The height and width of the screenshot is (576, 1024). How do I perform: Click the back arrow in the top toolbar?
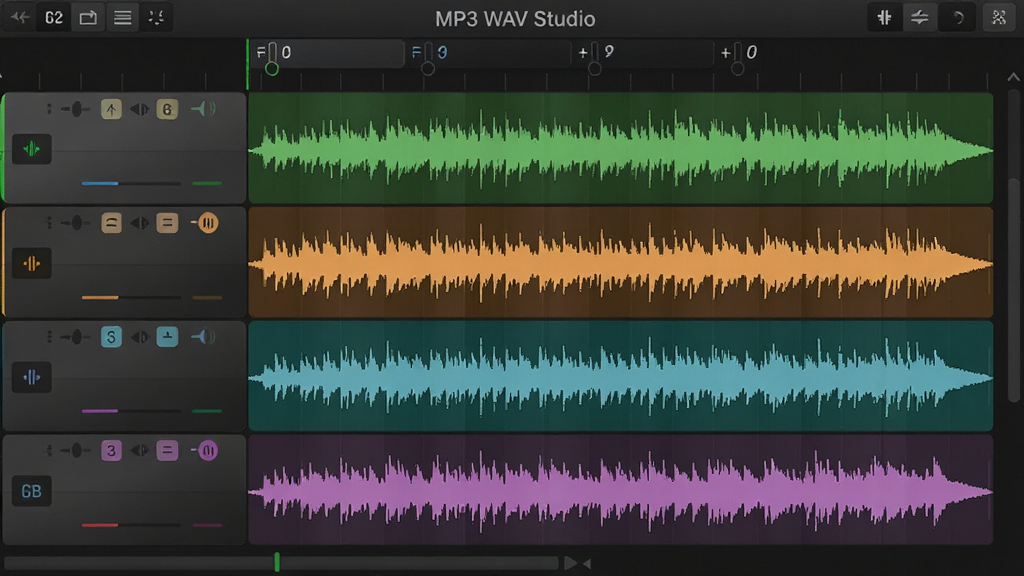pyautogui.click(x=20, y=18)
